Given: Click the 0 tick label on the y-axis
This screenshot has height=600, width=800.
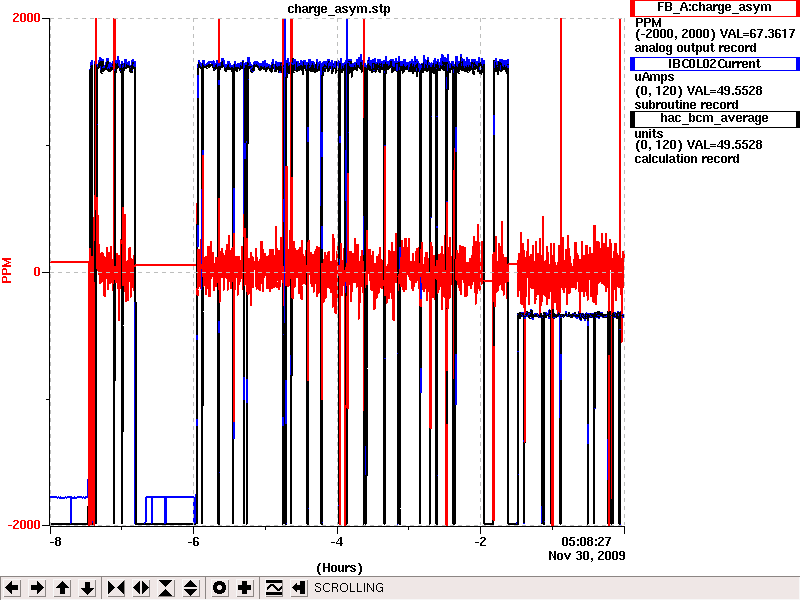Looking at the screenshot, I should tap(37, 272).
